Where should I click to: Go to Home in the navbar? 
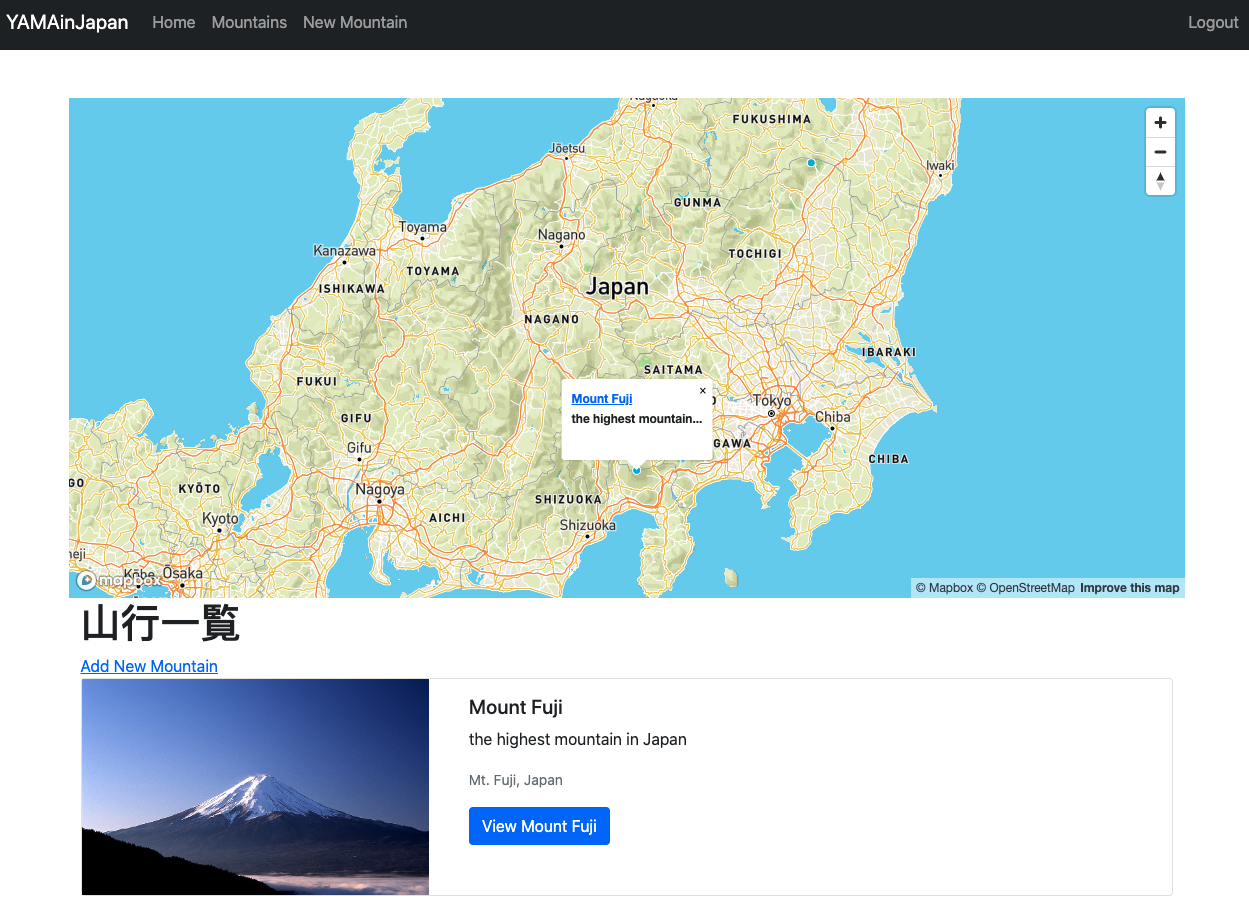coord(174,22)
